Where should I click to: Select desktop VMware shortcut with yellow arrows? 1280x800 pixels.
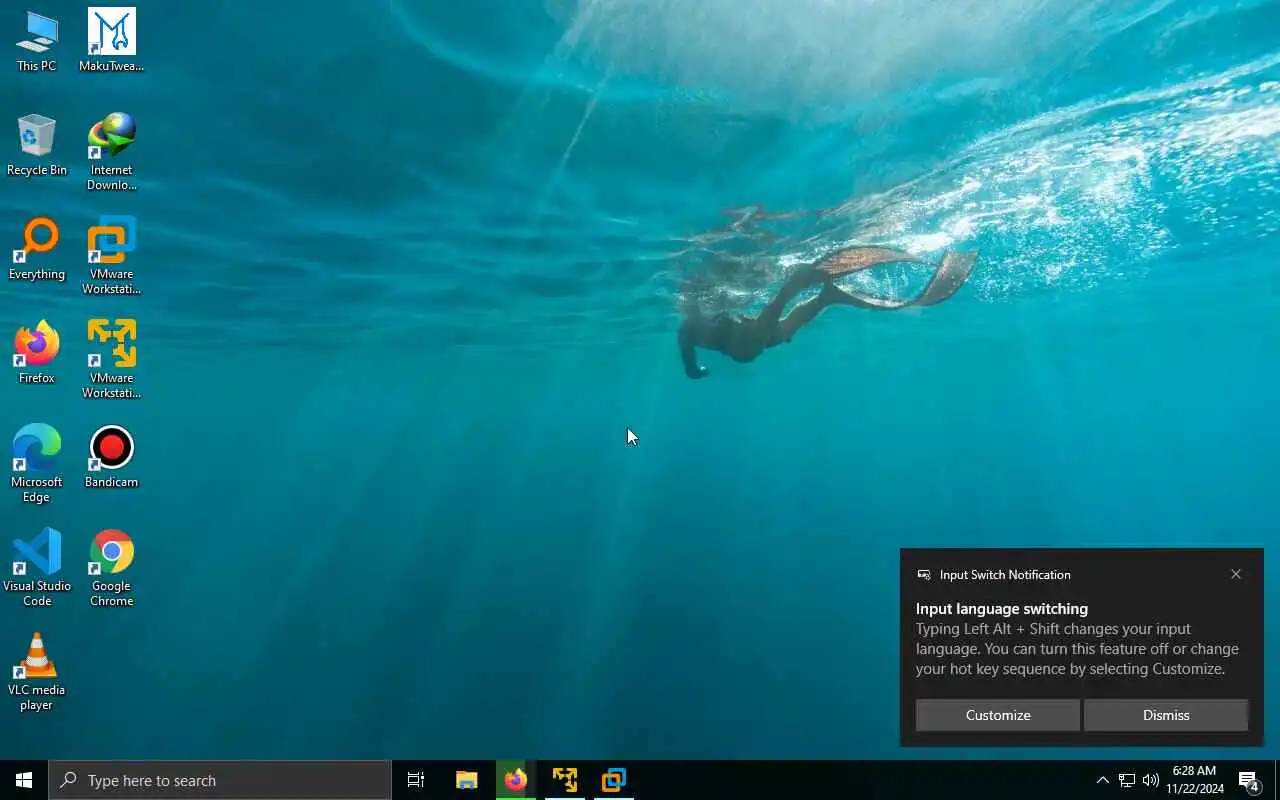tap(111, 360)
